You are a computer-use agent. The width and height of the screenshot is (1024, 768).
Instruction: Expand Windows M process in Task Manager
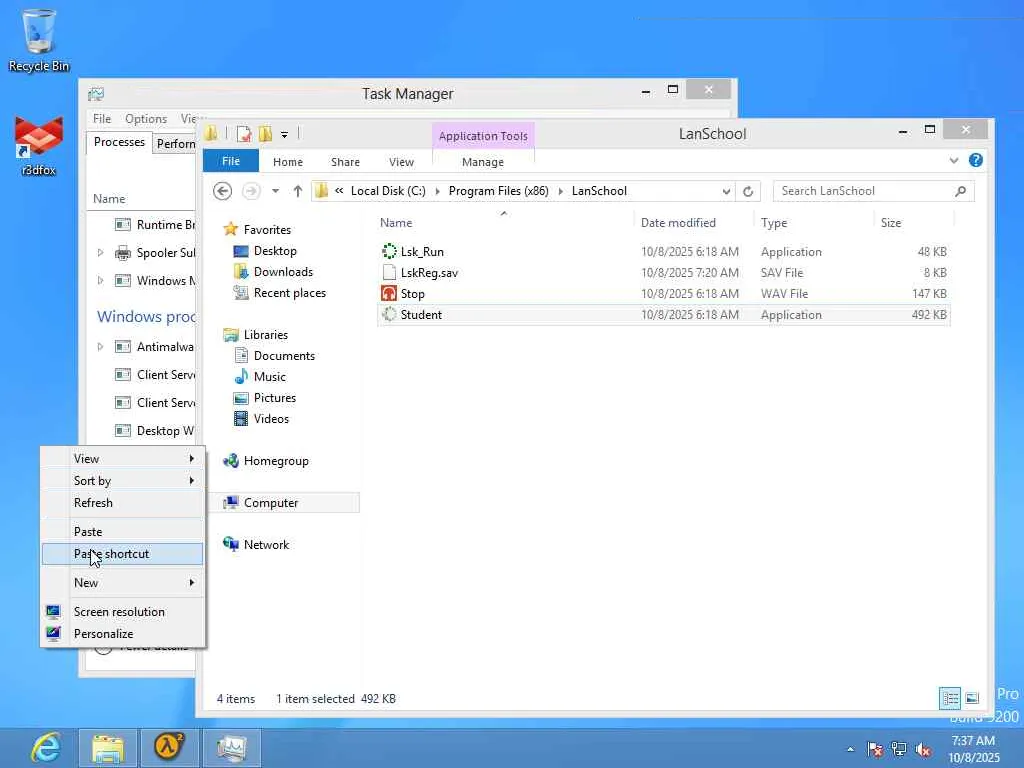[x=100, y=280]
